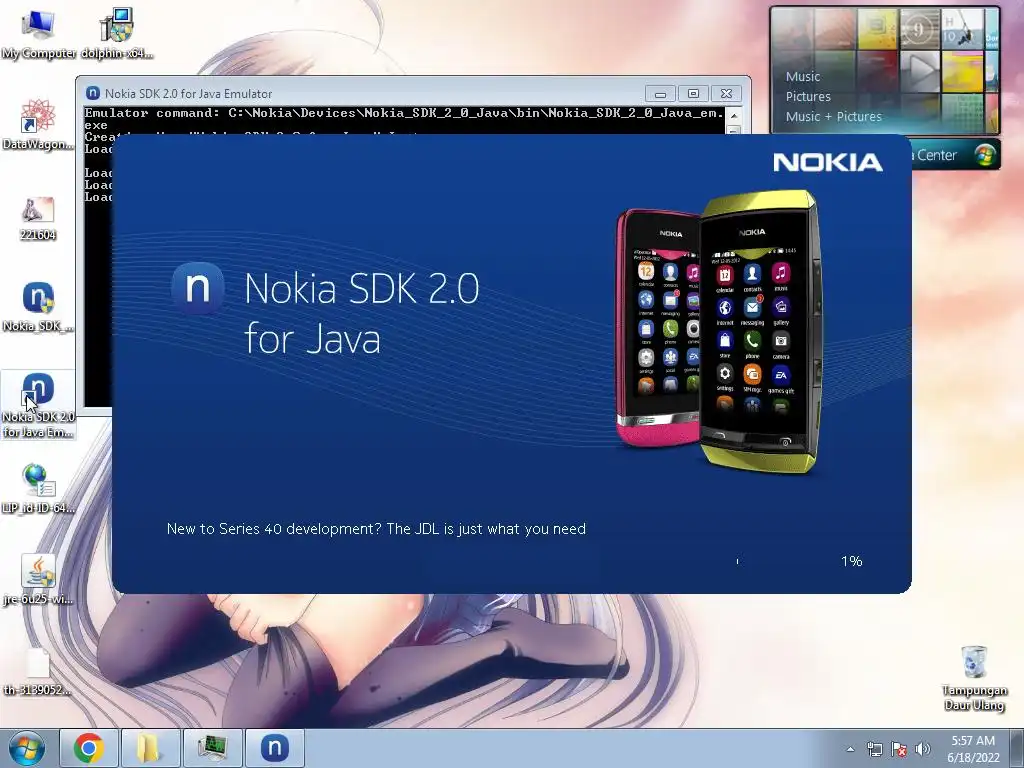Viewport: 1024px width, 768px height.
Task: Click console scrollbar up arrow
Action: point(733,116)
